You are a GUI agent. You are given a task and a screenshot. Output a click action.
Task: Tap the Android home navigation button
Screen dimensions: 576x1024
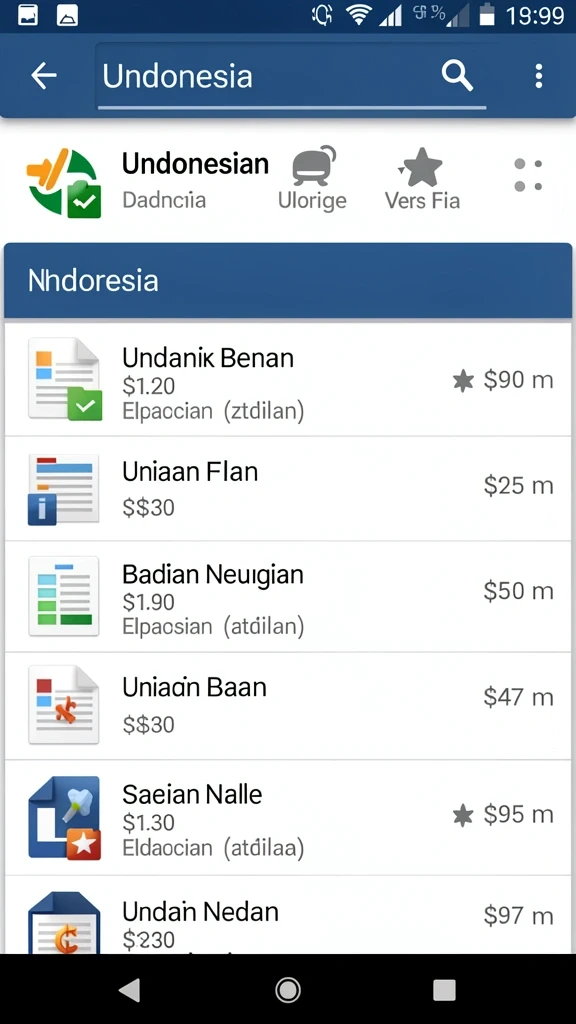[288, 990]
